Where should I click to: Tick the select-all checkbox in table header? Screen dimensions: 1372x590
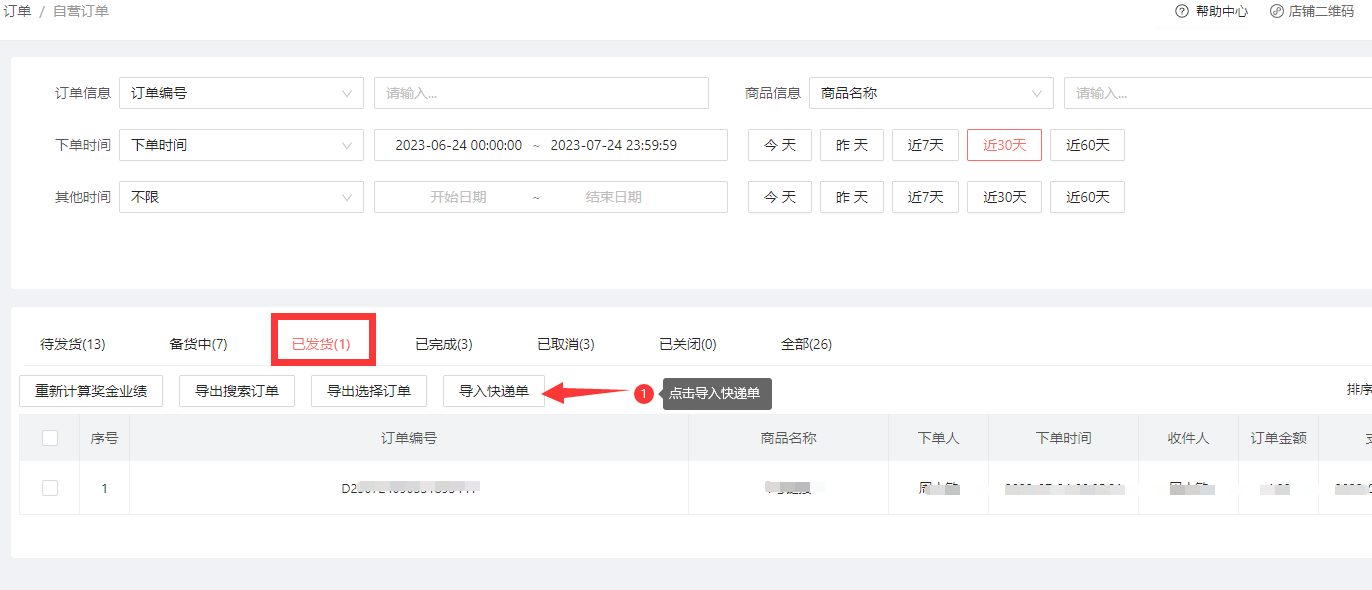50,438
